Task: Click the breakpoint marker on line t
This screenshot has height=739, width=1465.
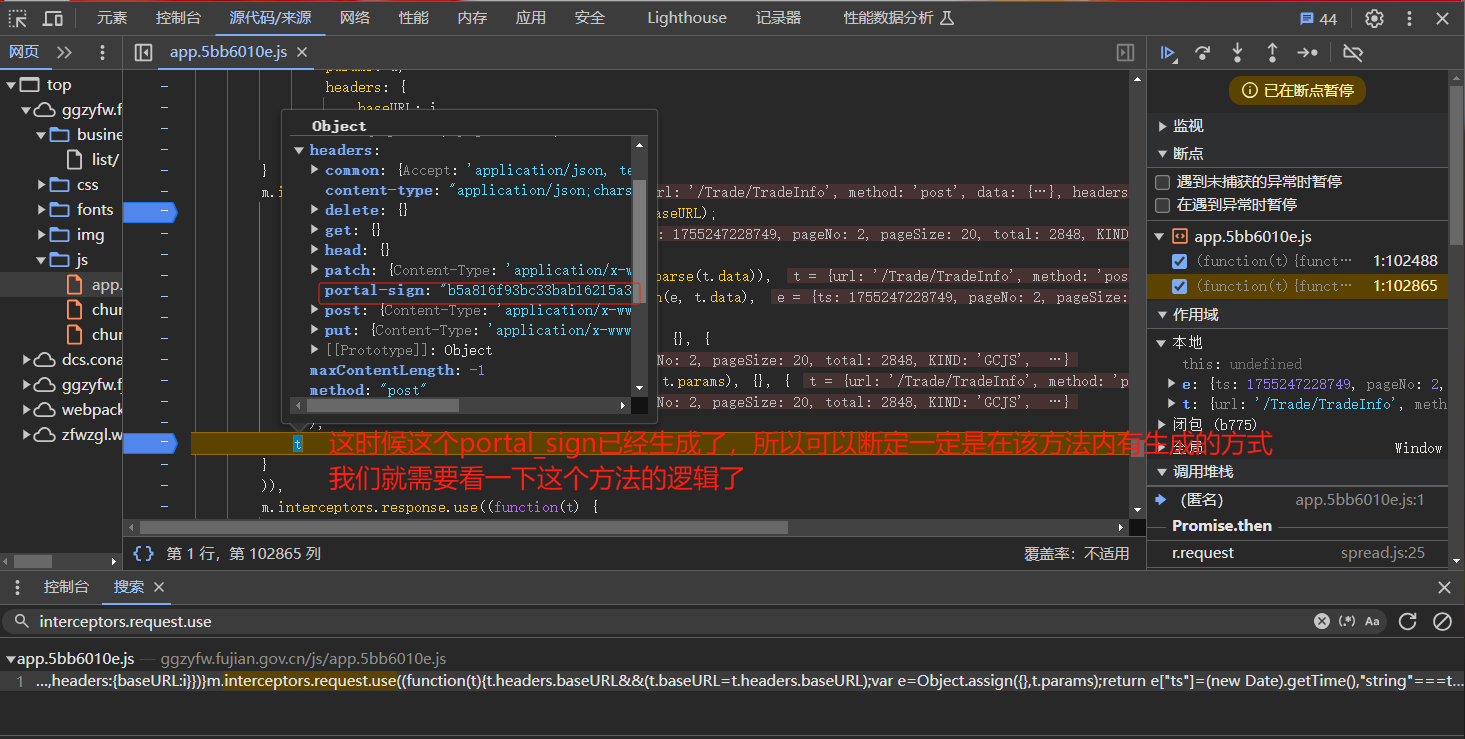Action: (153, 442)
